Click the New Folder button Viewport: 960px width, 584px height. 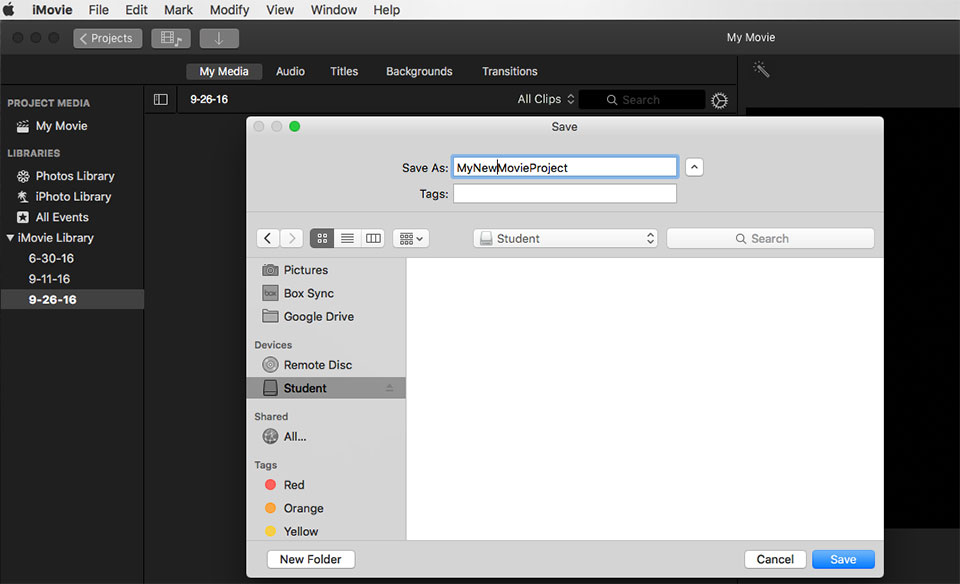click(311, 559)
